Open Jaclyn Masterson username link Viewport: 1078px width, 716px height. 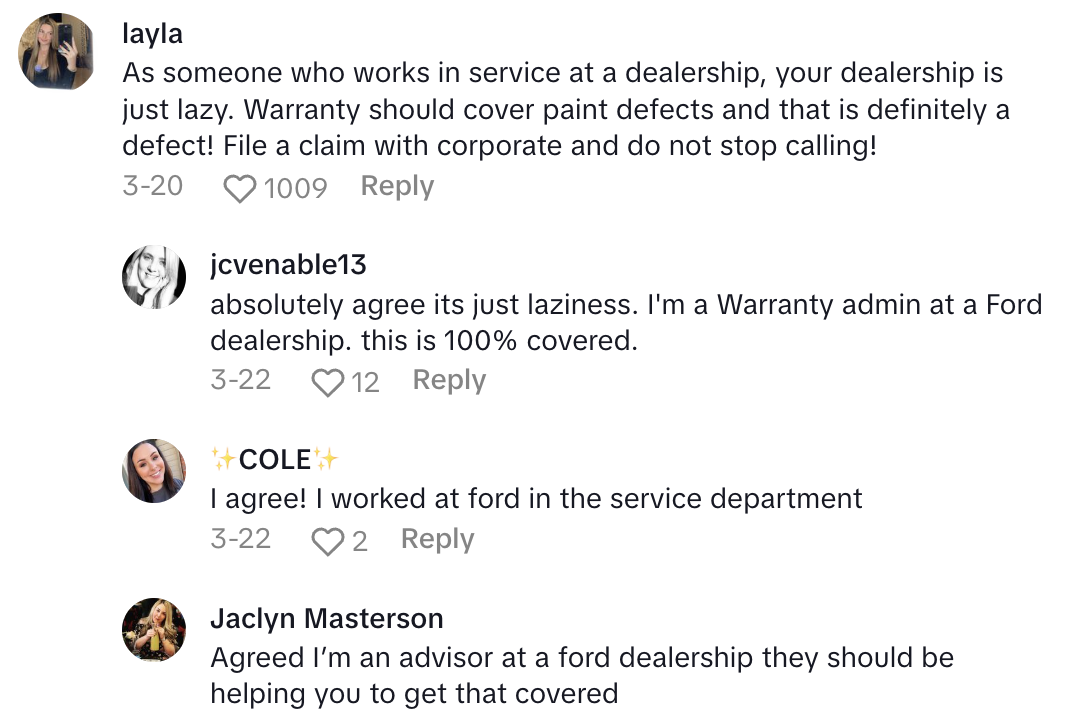[x=326, y=619]
